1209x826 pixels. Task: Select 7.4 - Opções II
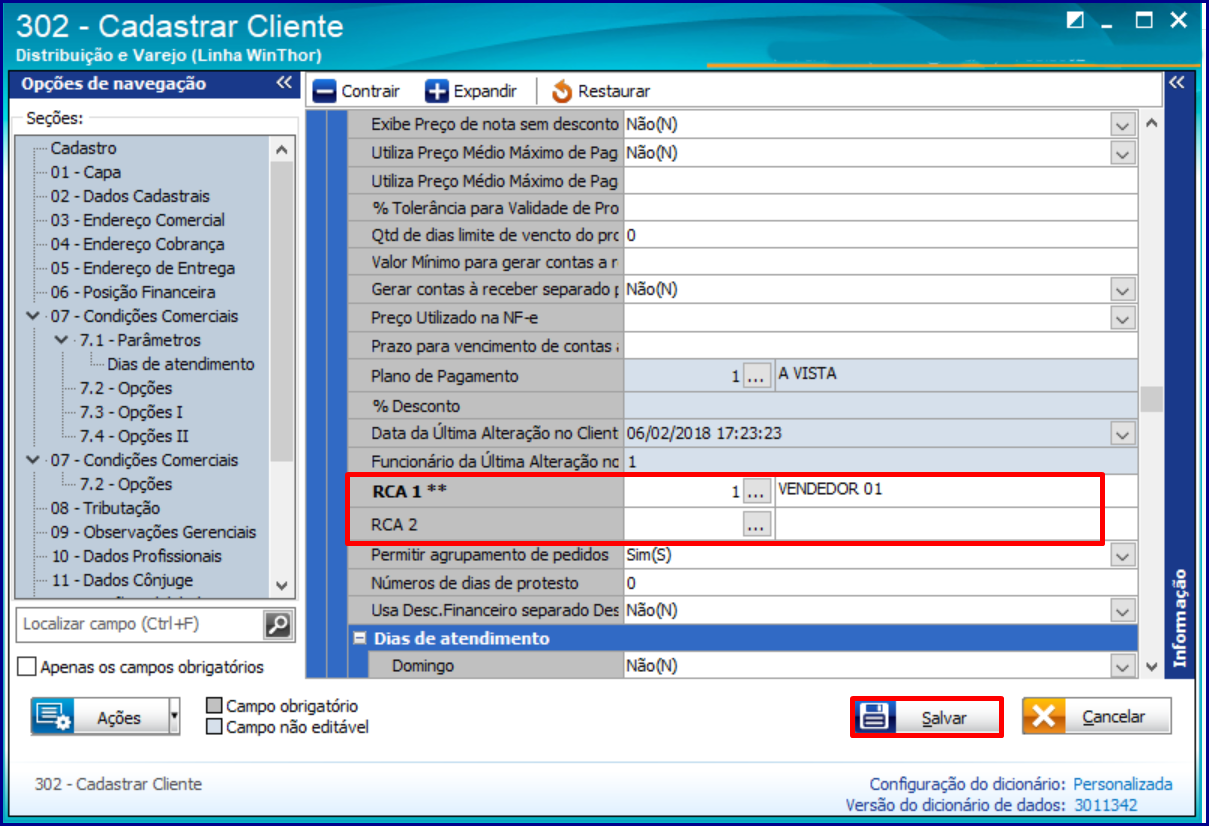(134, 436)
